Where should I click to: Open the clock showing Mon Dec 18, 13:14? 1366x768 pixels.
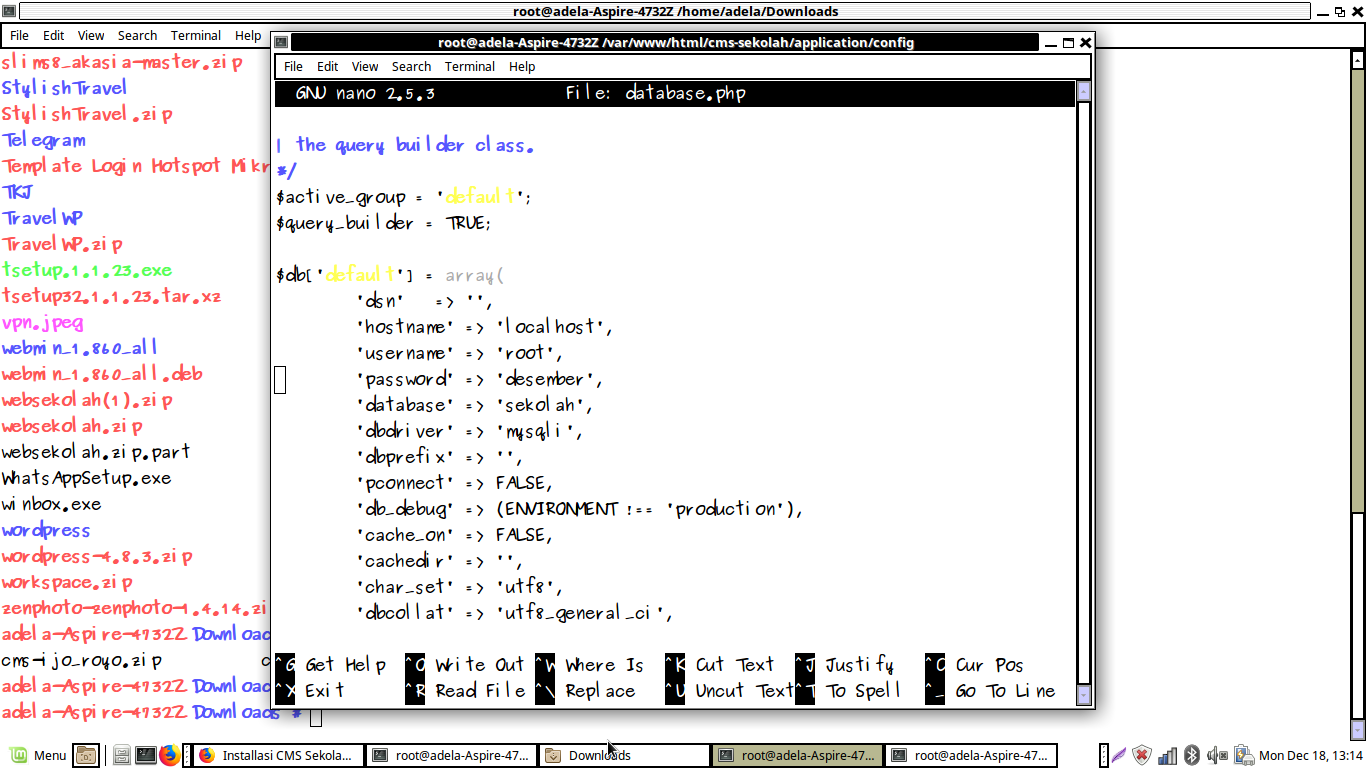point(1311,755)
